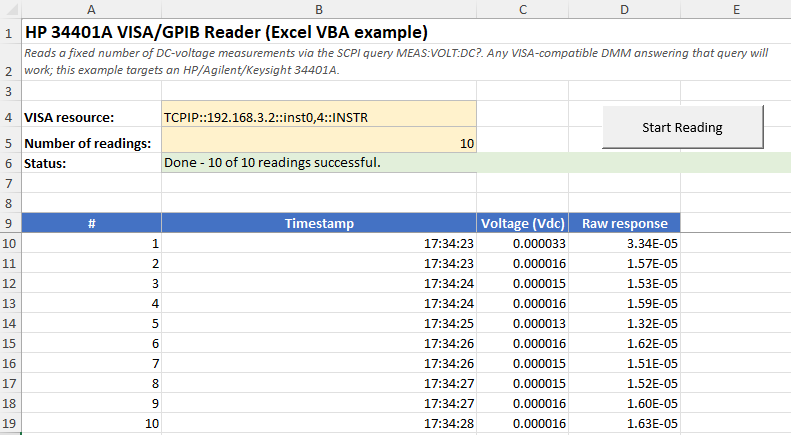Click voltage value 0.000013
Screen dimensions: 791x435
[x=523, y=323]
